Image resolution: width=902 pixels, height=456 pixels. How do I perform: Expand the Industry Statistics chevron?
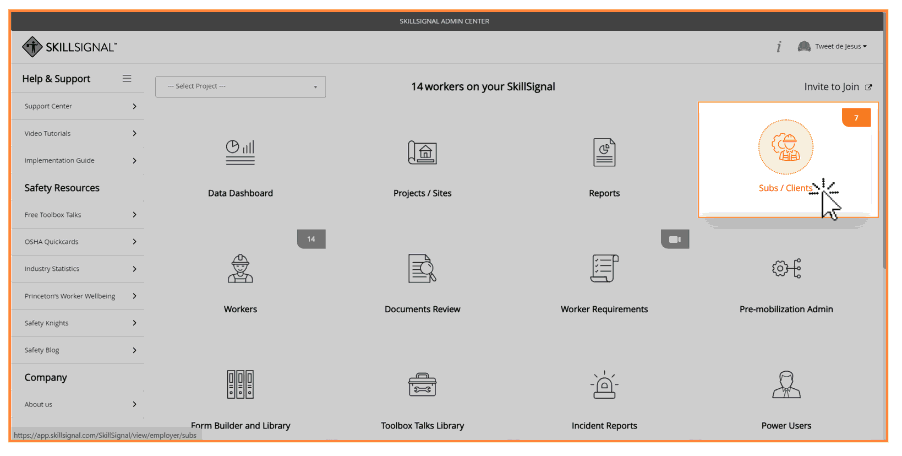pyautogui.click(x=134, y=269)
